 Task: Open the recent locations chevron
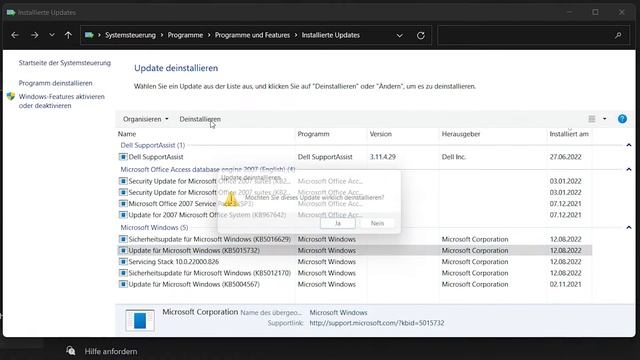coord(52,36)
